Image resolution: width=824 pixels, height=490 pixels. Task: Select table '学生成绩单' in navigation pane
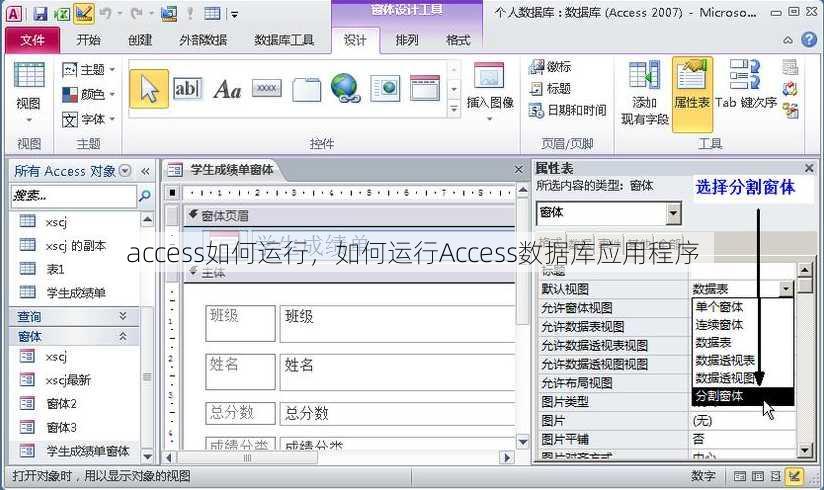[75, 293]
